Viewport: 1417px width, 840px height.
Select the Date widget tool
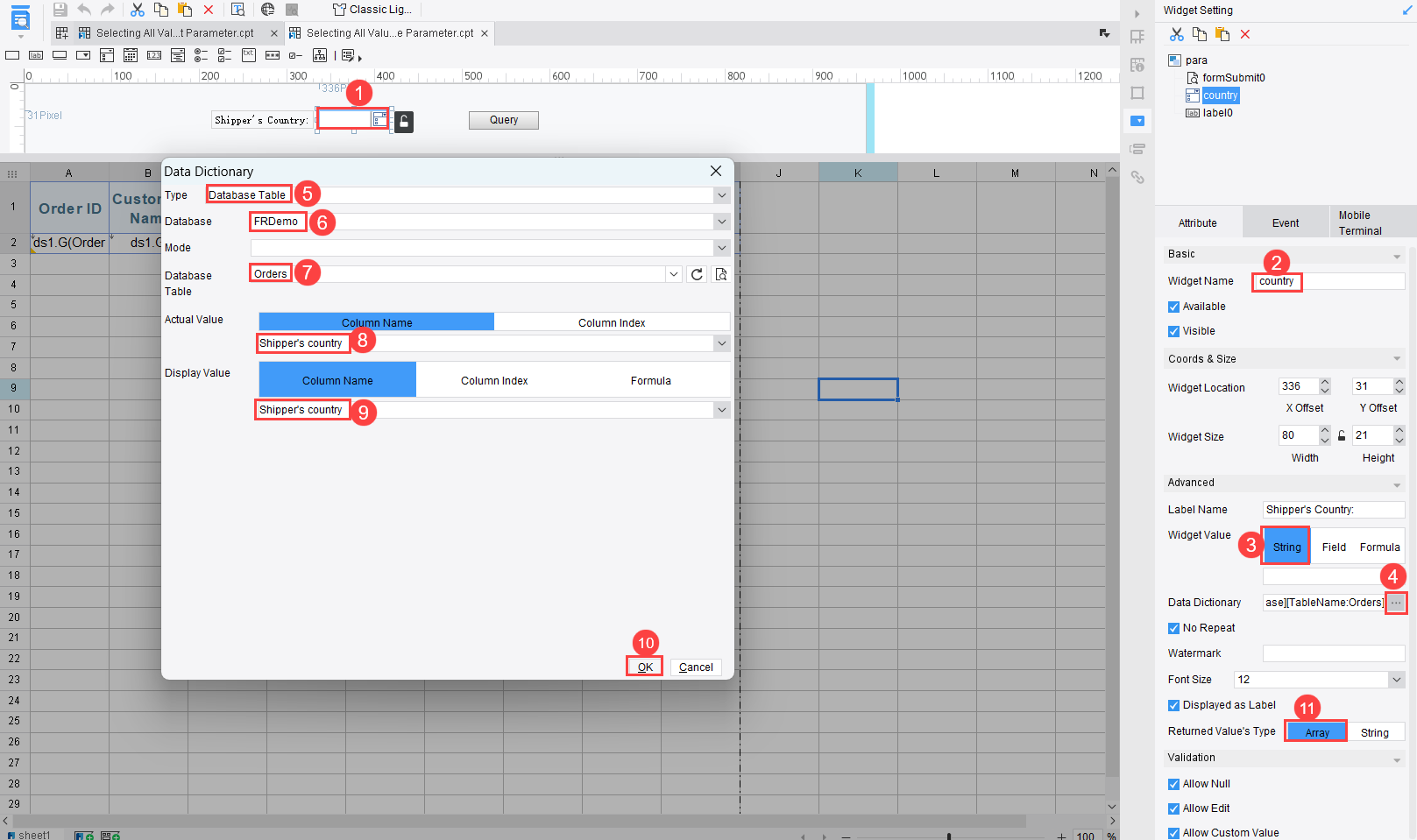130,55
